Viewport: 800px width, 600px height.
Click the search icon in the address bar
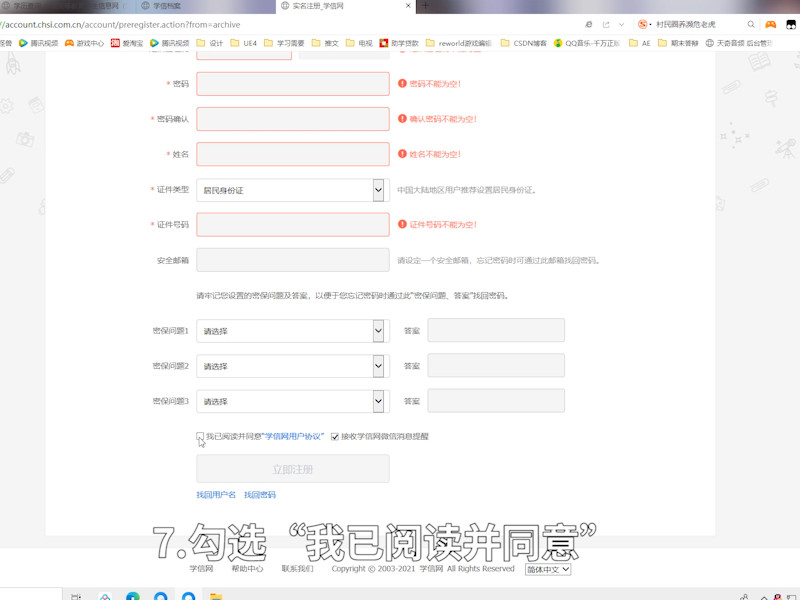(x=751, y=24)
